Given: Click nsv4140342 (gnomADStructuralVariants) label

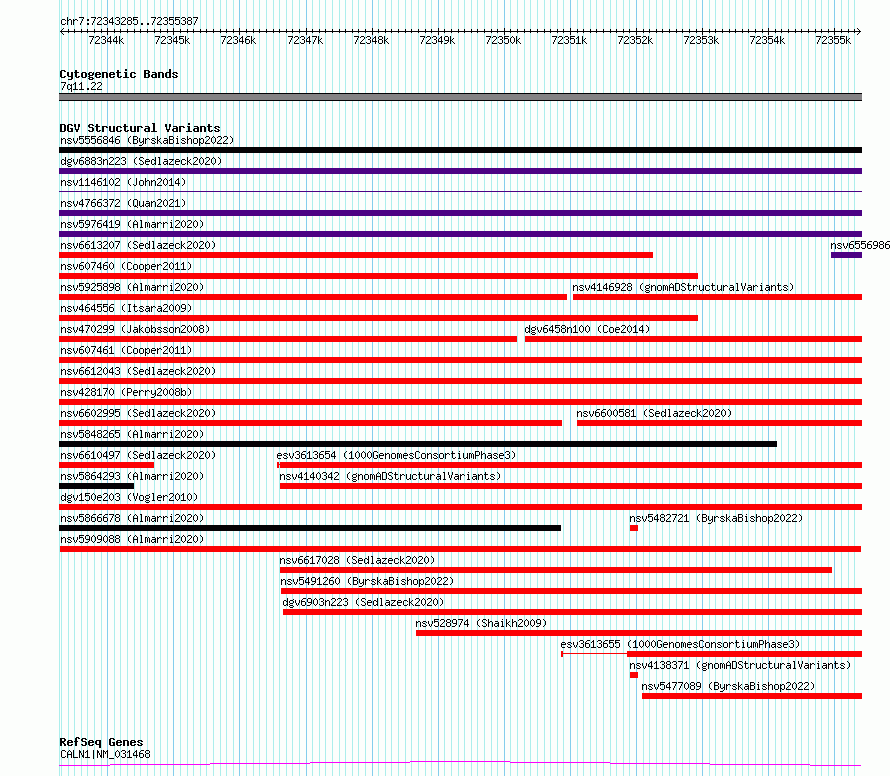Looking at the screenshot, I should pos(390,476).
